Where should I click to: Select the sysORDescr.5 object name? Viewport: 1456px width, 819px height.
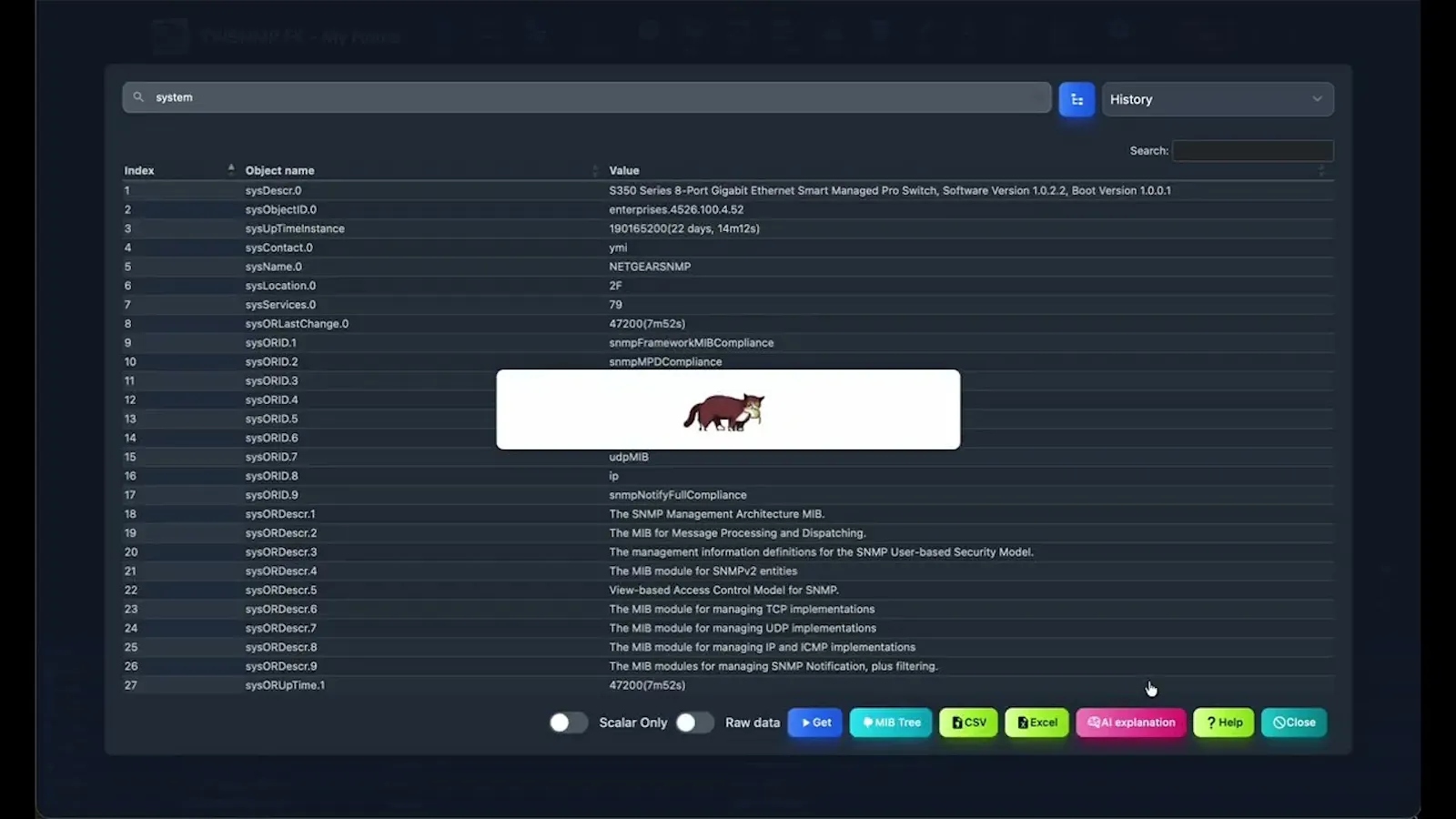281,590
